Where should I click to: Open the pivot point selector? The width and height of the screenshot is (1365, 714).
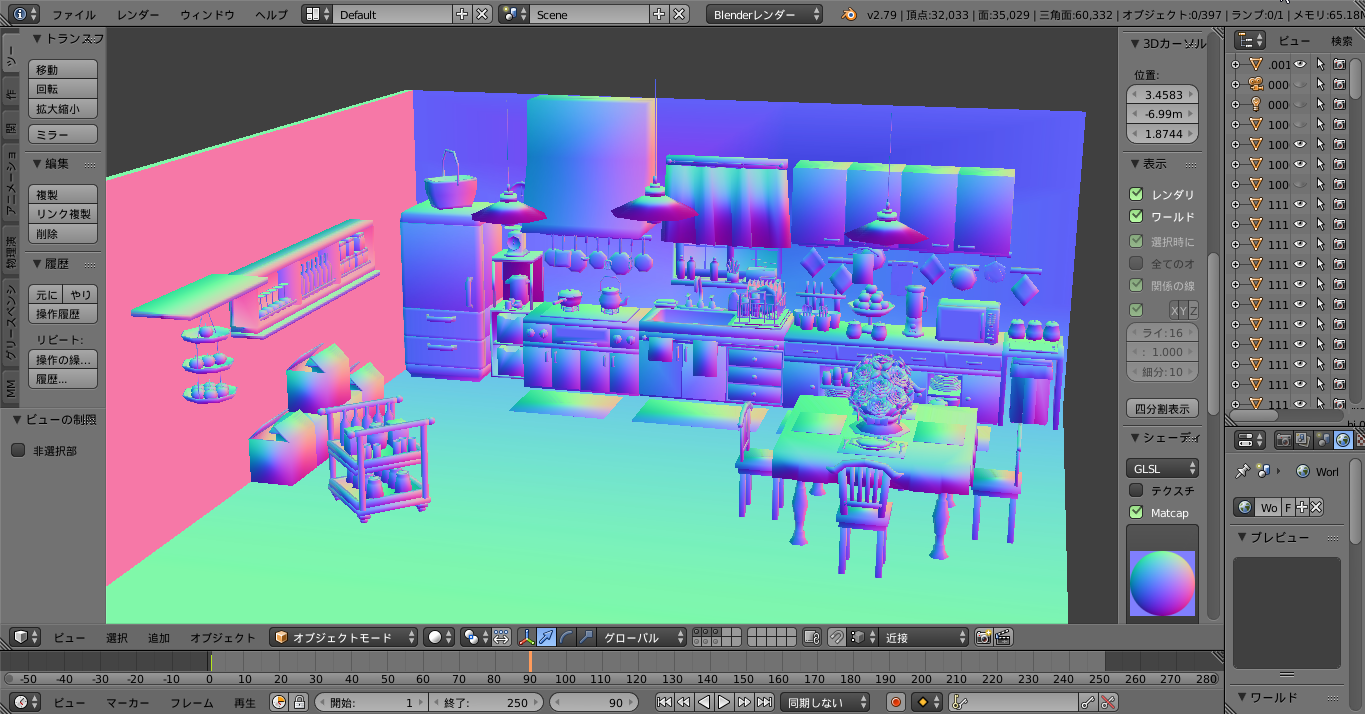coord(475,637)
